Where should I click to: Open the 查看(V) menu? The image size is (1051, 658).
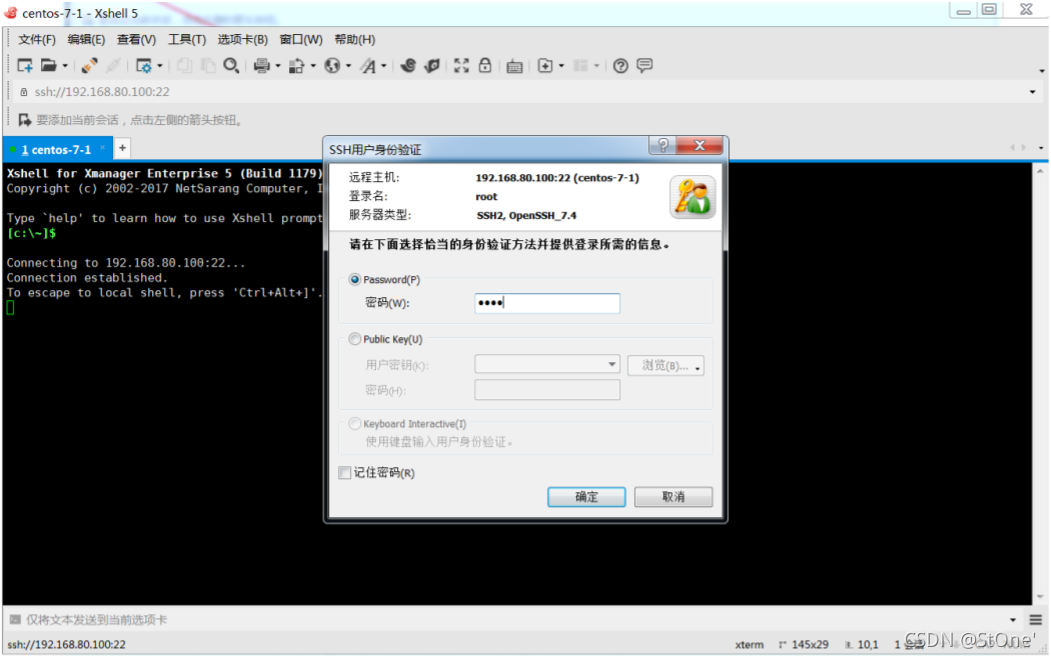136,40
